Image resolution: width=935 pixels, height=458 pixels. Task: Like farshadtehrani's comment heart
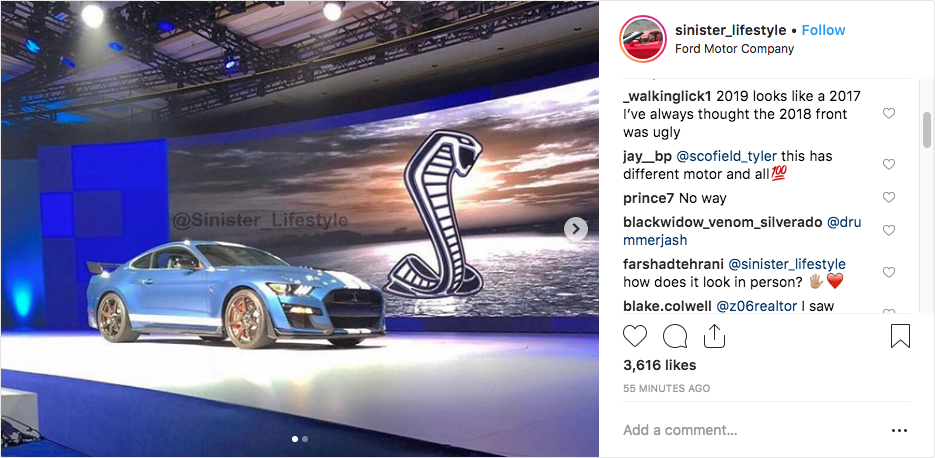click(x=888, y=273)
